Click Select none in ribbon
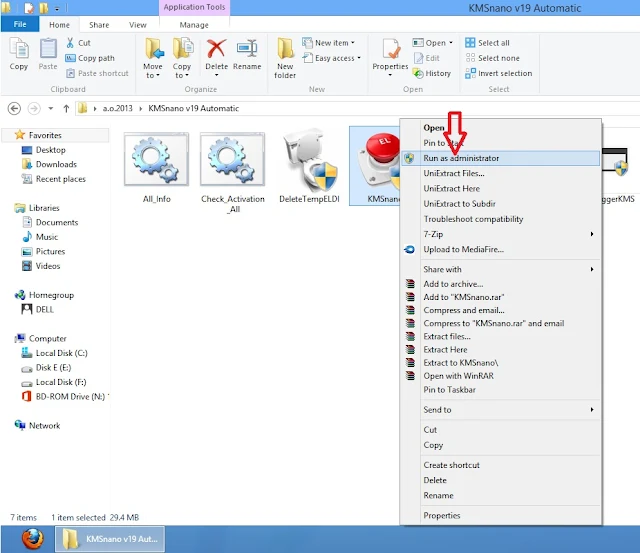This screenshot has height=553, width=640. point(492,58)
